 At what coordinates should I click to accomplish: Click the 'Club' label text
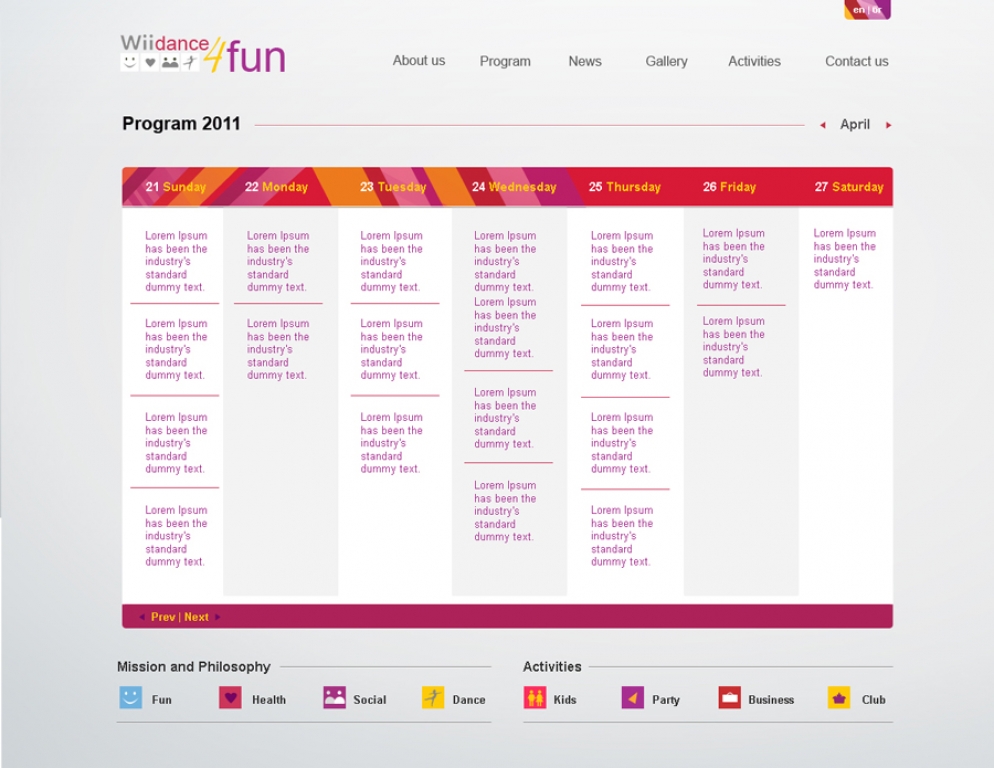[x=874, y=700]
